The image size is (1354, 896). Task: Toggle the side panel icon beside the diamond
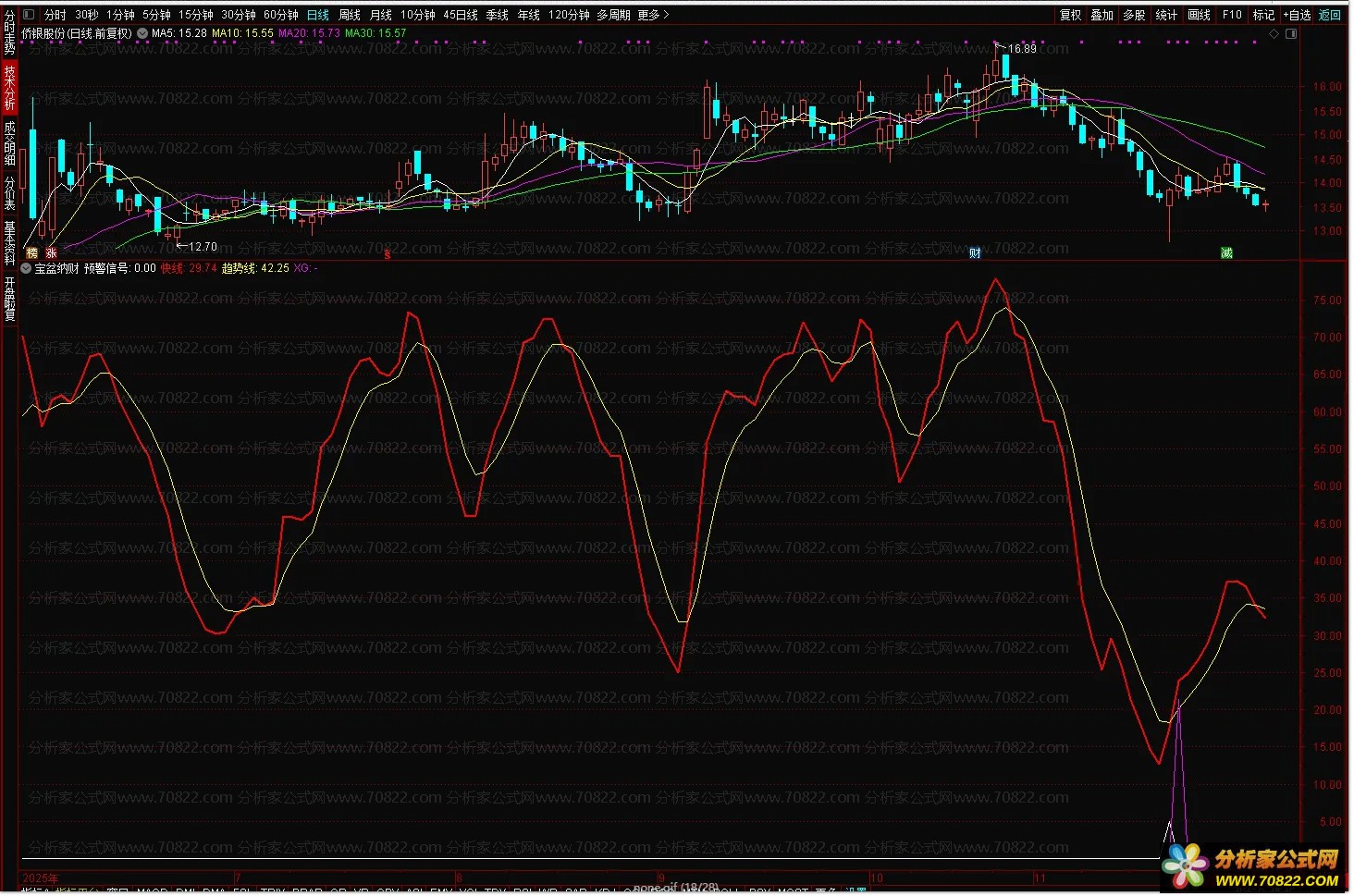point(1291,33)
